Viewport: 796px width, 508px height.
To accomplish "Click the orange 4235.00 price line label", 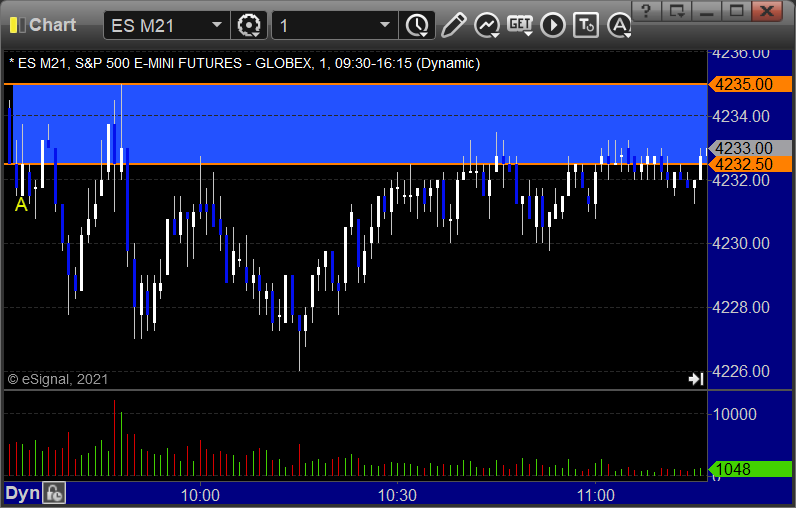I will coord(750,84).
